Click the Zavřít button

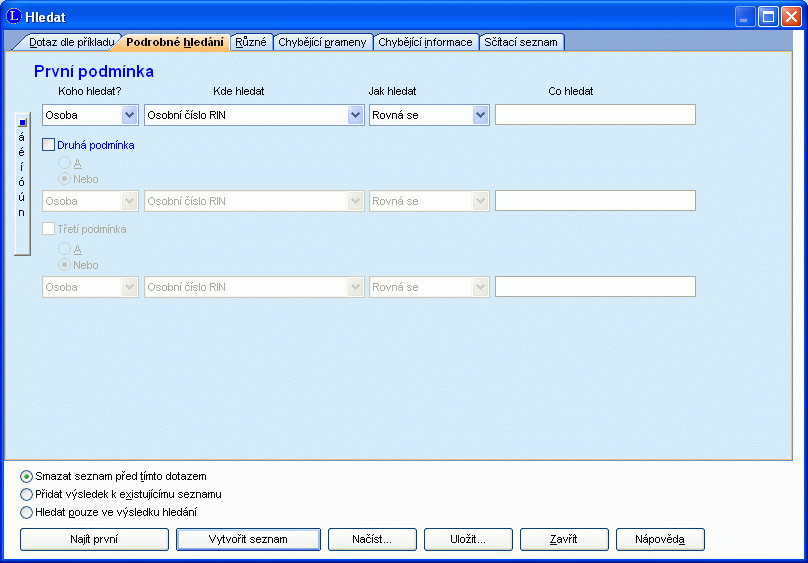coord(564,539)
